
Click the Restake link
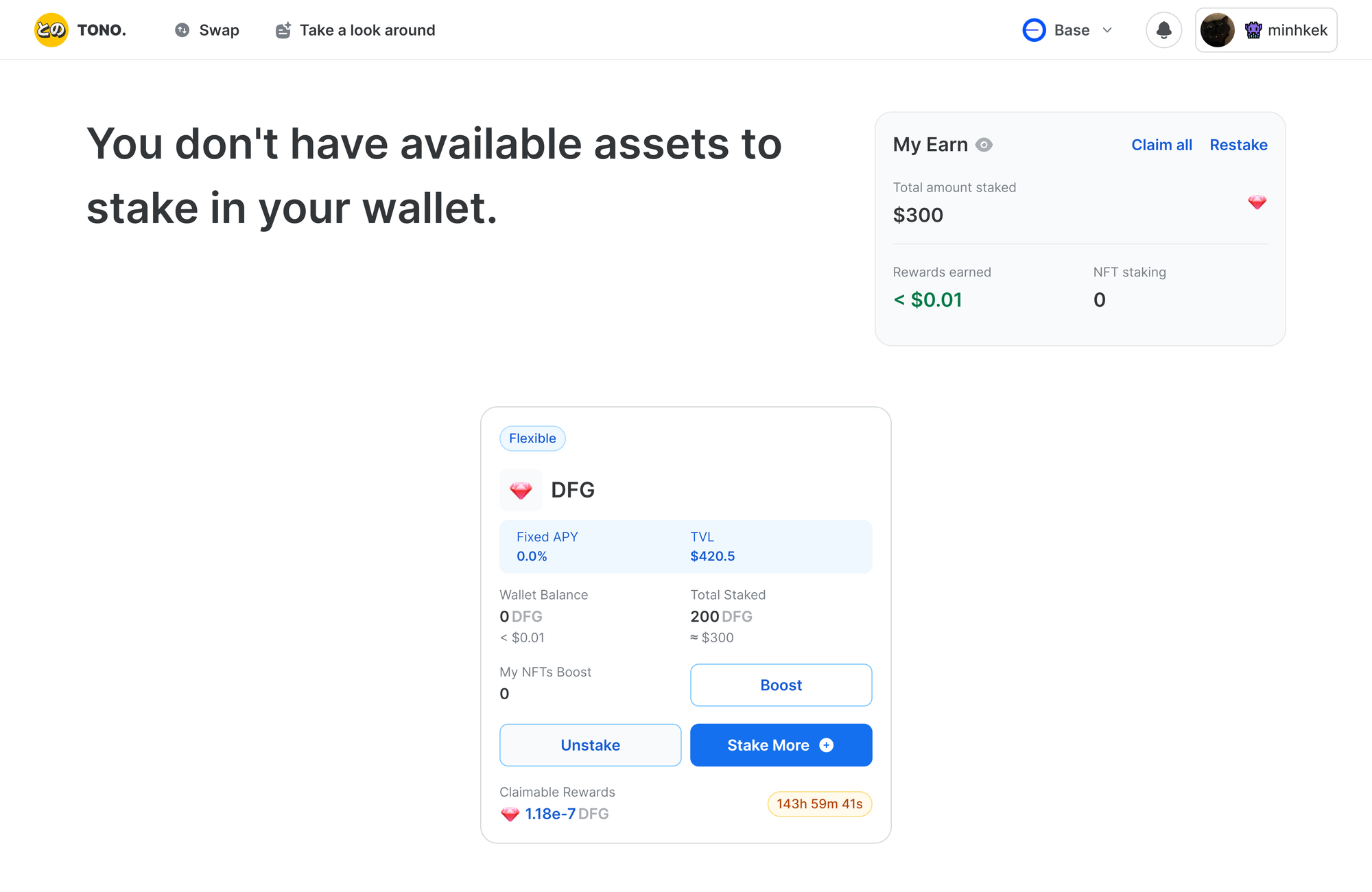tap(1238, 145)
